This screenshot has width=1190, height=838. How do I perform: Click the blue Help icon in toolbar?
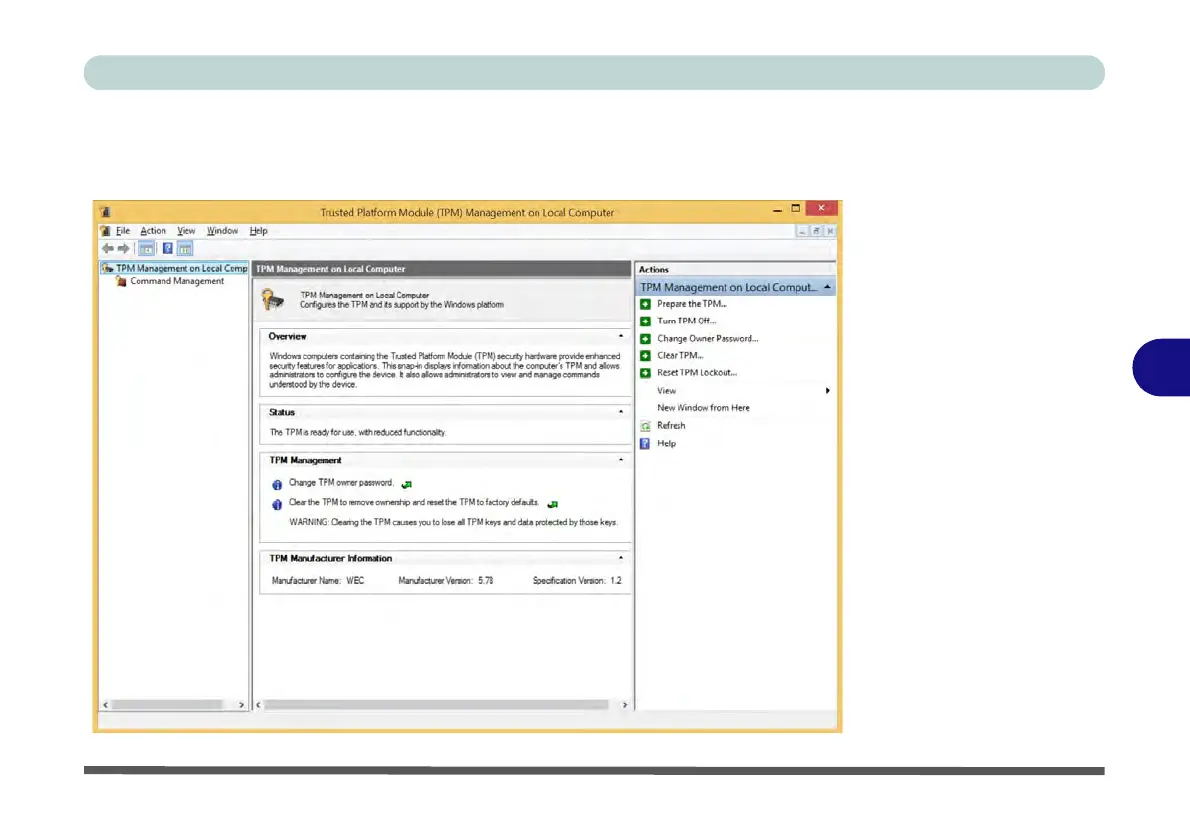(x=168, y=249)
